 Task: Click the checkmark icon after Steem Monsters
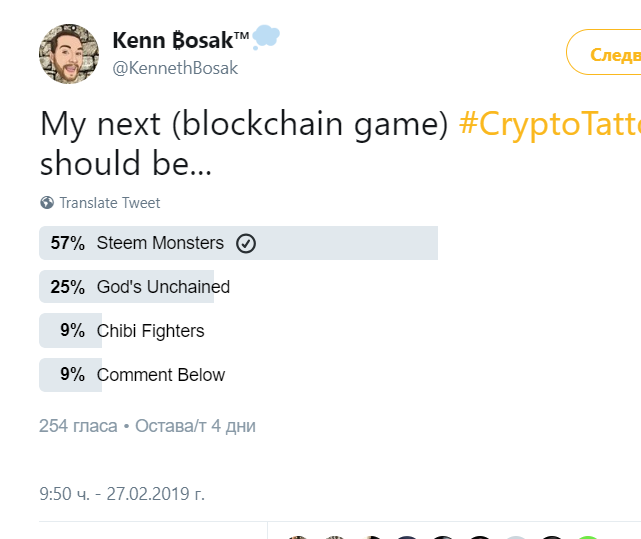pos(246,243)
